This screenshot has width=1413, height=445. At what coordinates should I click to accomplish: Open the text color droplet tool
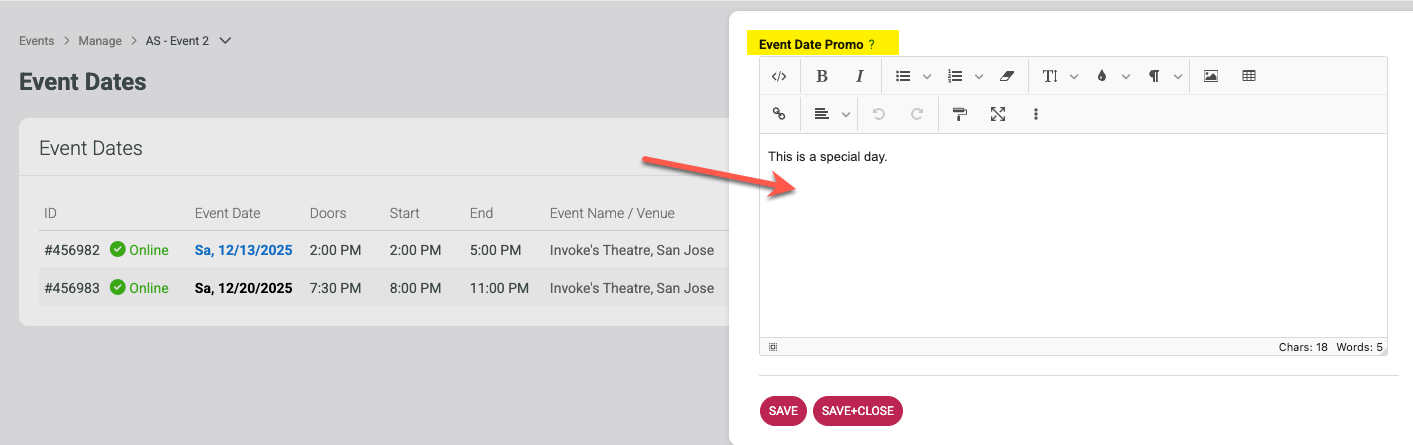[1102, 76]
